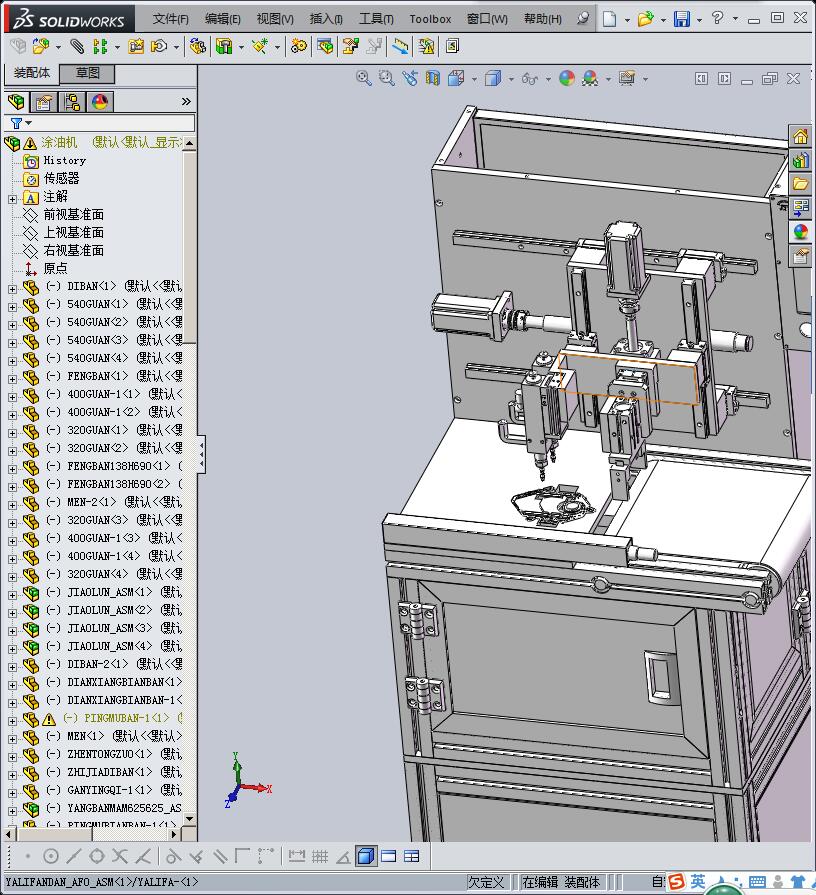Click the New document icon

click(609, 19)
